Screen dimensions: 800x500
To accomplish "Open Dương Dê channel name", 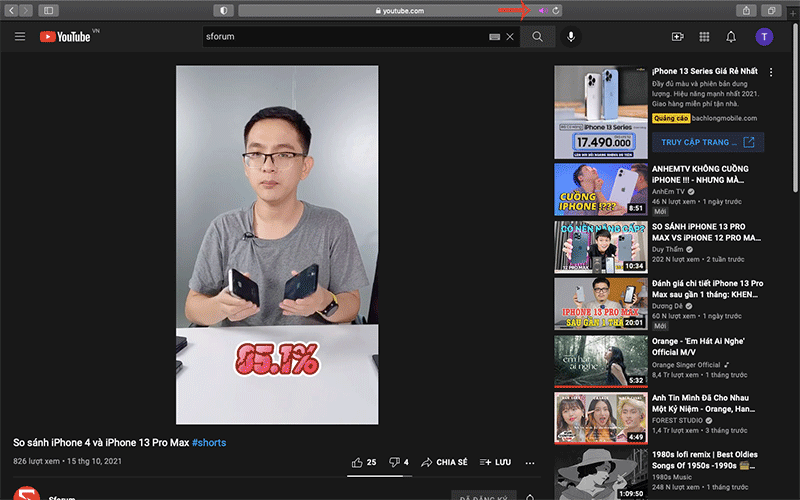I will 667,306.
